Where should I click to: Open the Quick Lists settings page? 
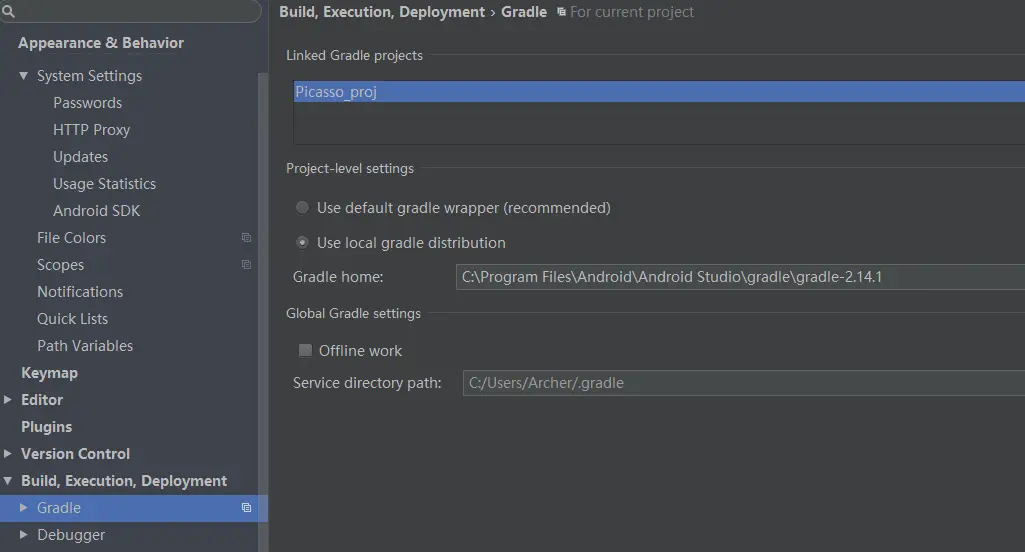73,319
